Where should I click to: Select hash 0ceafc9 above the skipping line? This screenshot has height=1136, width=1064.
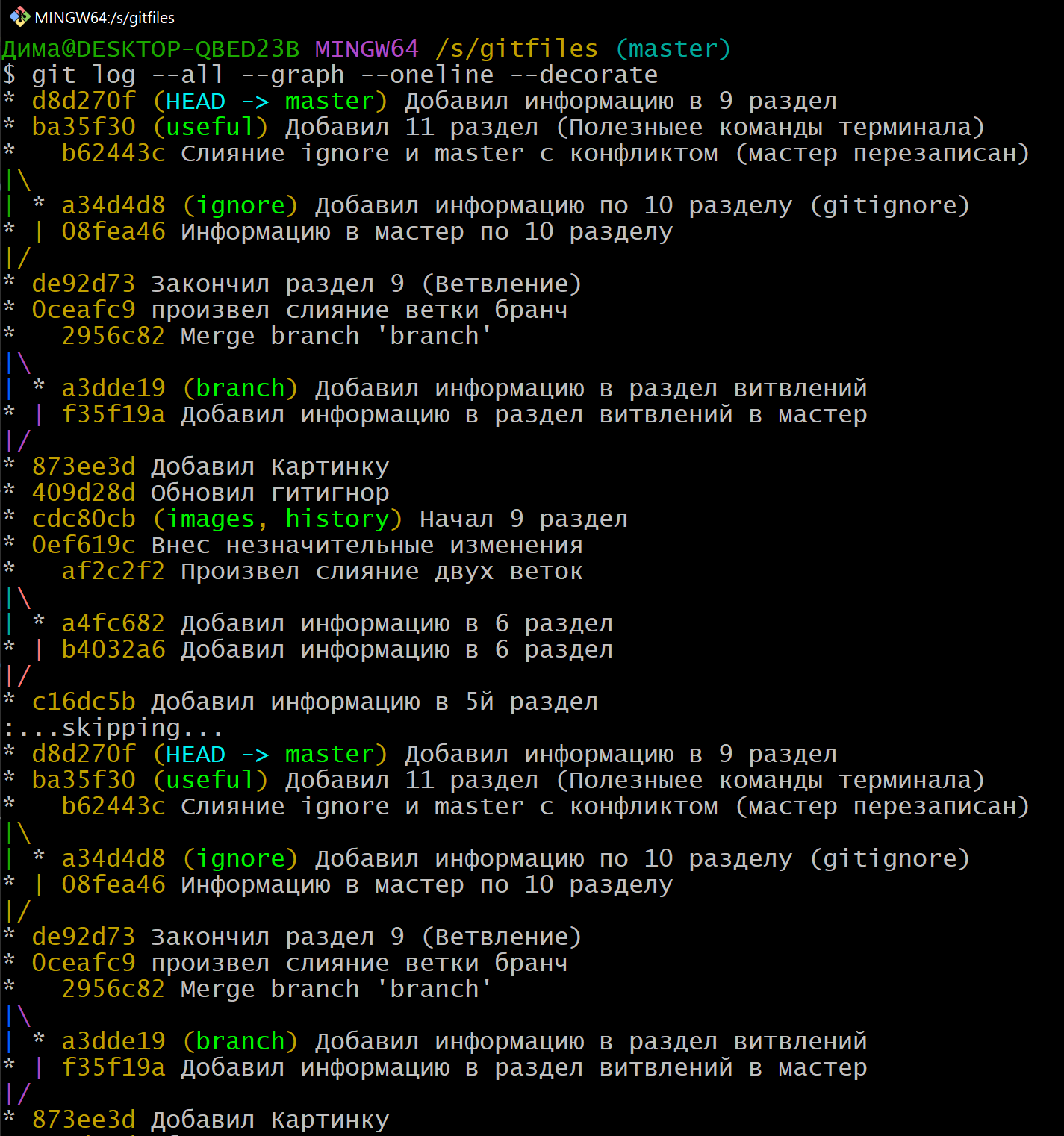pyautogui.click(x=84, y=310)
